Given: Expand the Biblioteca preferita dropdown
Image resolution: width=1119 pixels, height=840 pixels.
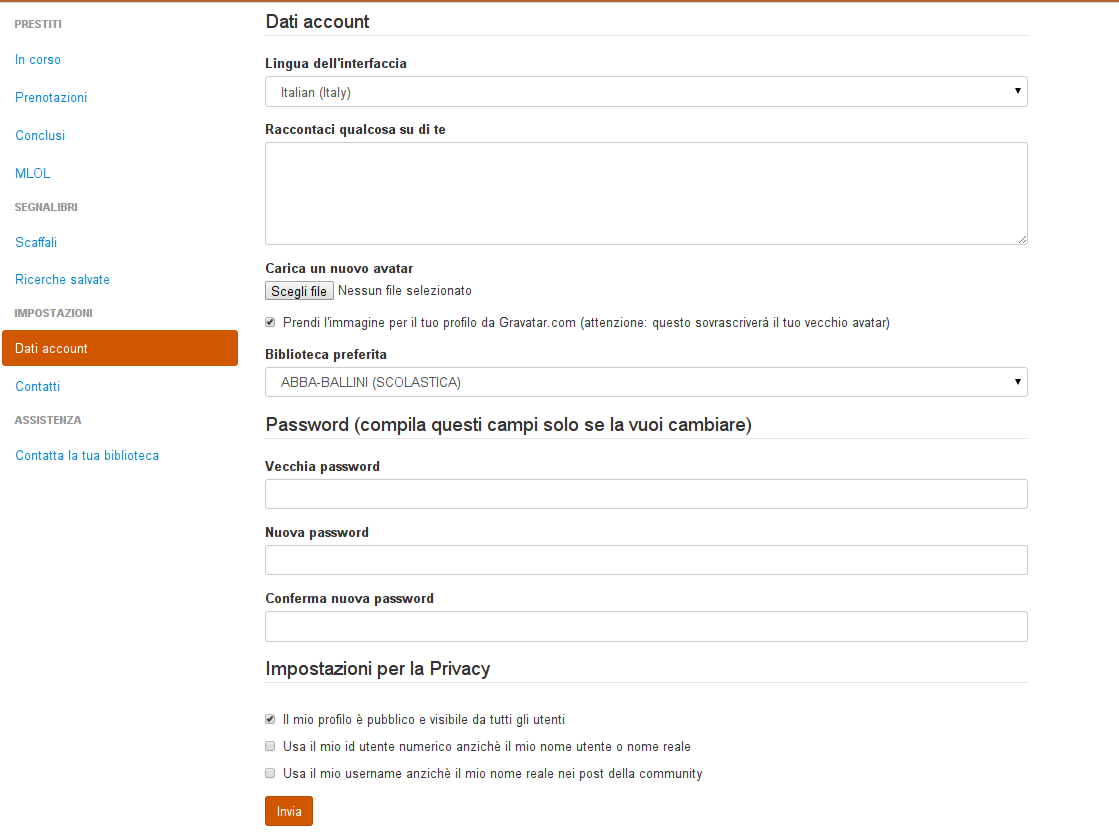Looking at the screenshot, I should coord(646,382).
